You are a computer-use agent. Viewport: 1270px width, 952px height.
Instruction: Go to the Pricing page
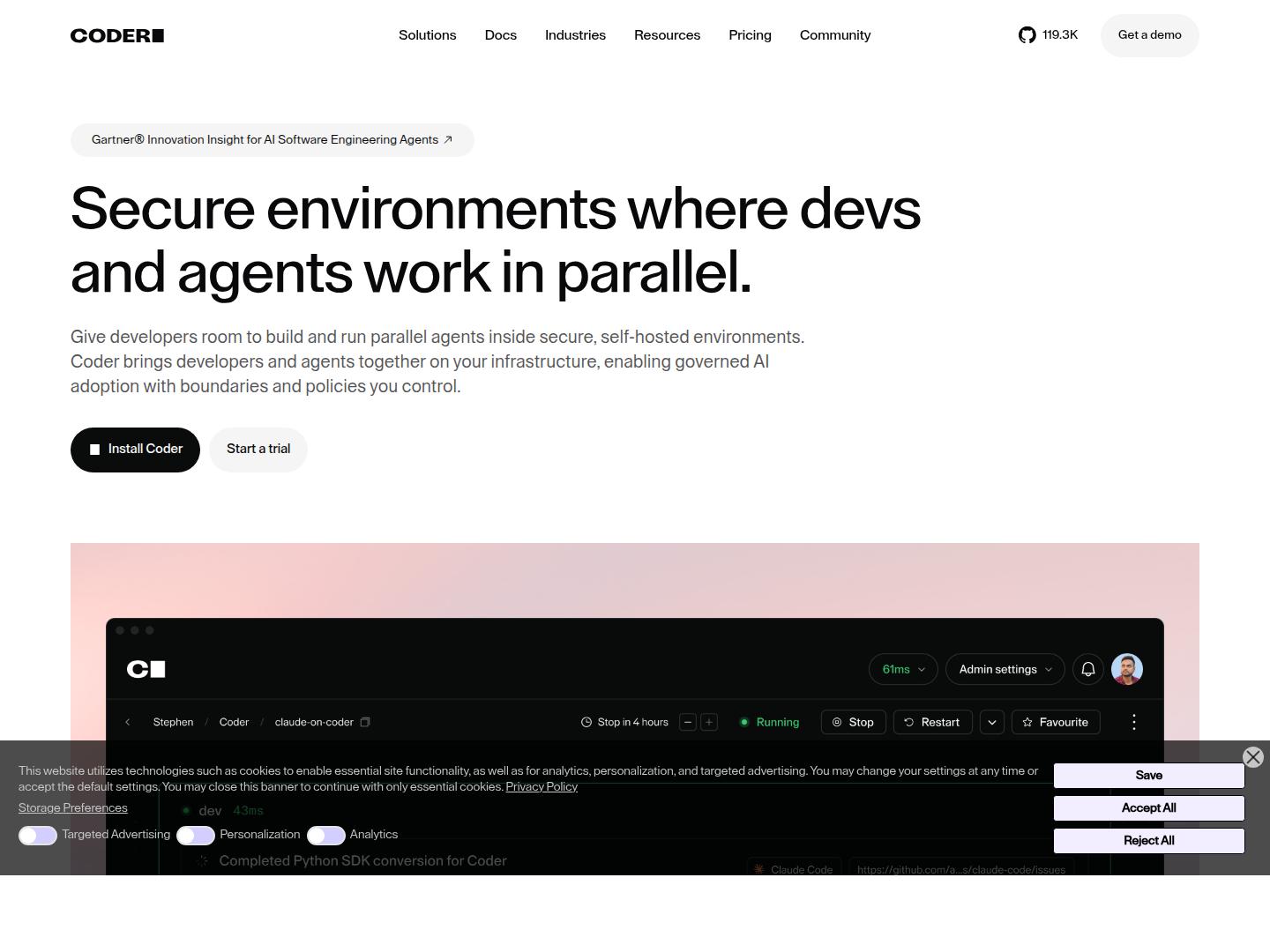(751, 35)
